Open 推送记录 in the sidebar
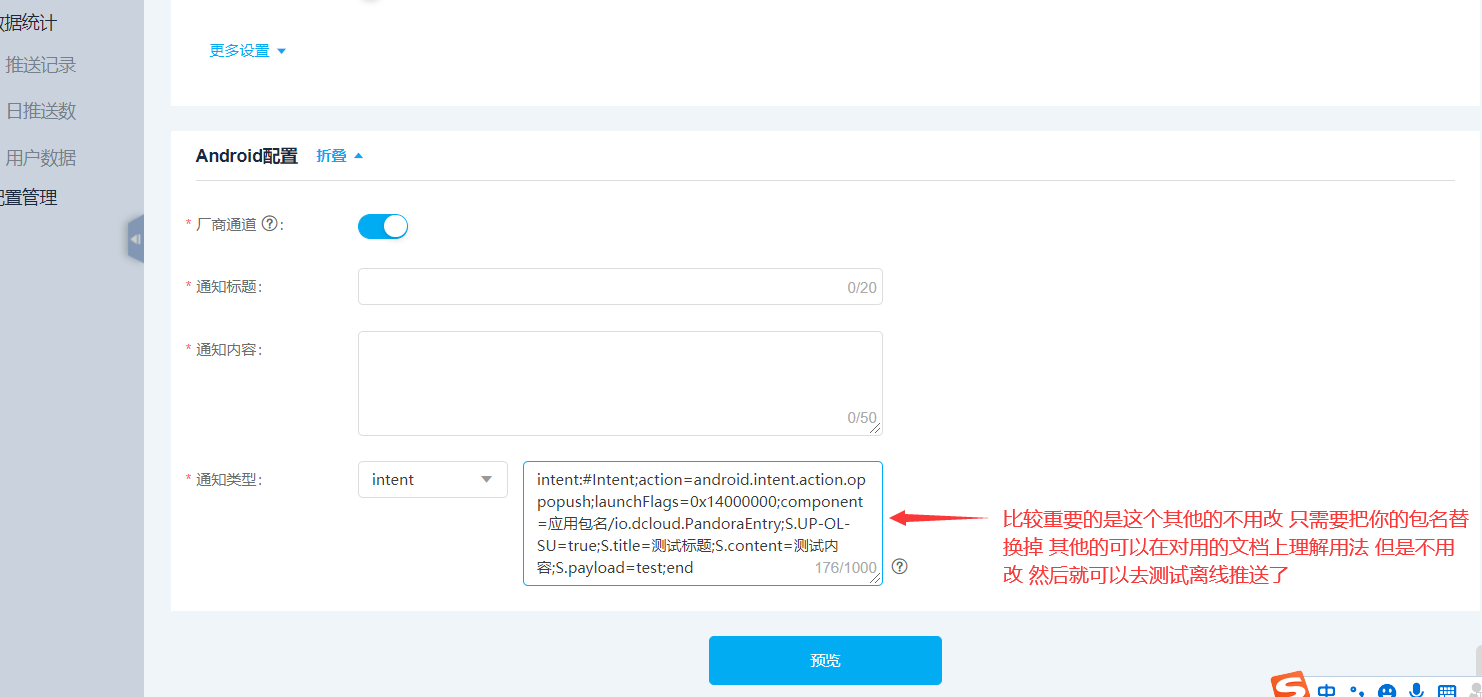Viewport: 1482px width, 697px height. tap(41, 65)
